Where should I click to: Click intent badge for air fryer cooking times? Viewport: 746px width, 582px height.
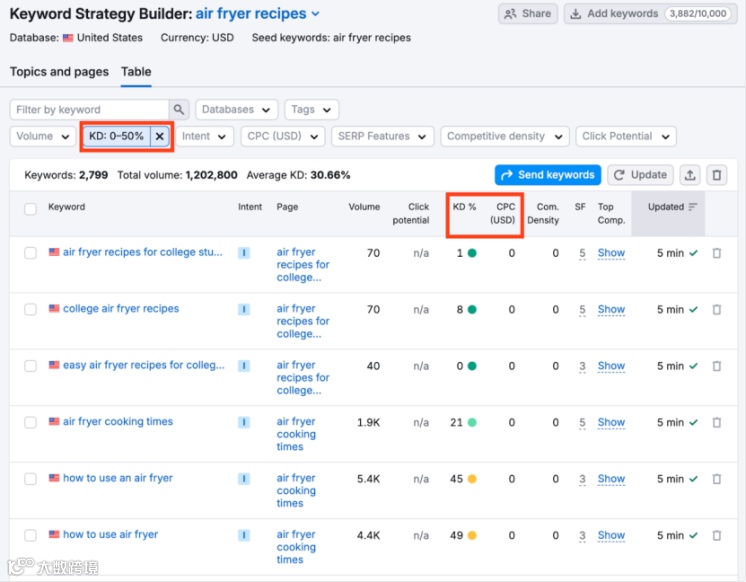(x=244, y=423)
